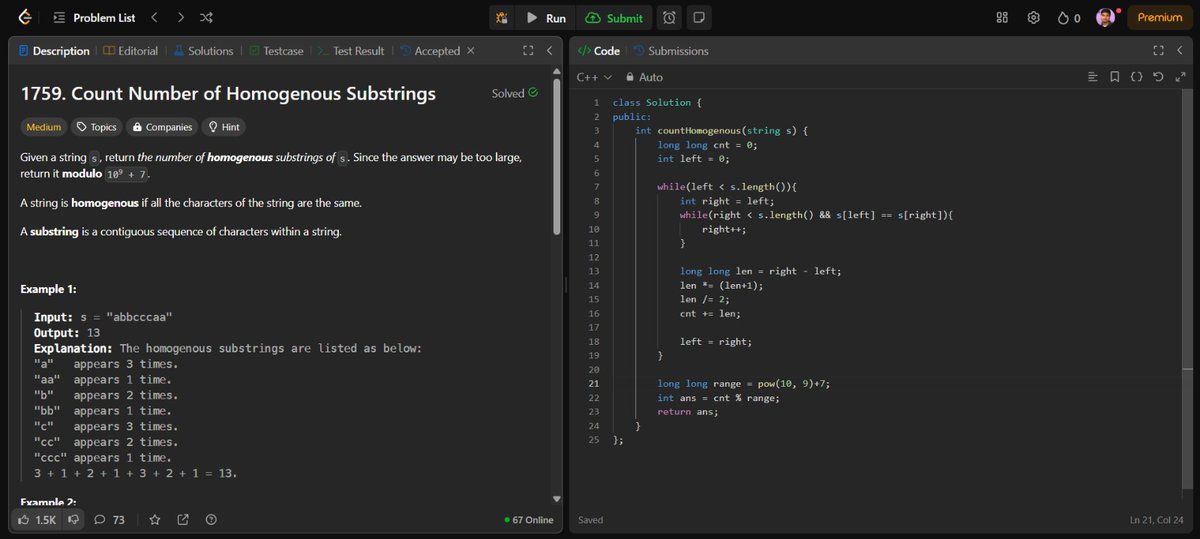
Task: Close the Accepted tab
Action: pyautogui.click(x=471, y=51)
